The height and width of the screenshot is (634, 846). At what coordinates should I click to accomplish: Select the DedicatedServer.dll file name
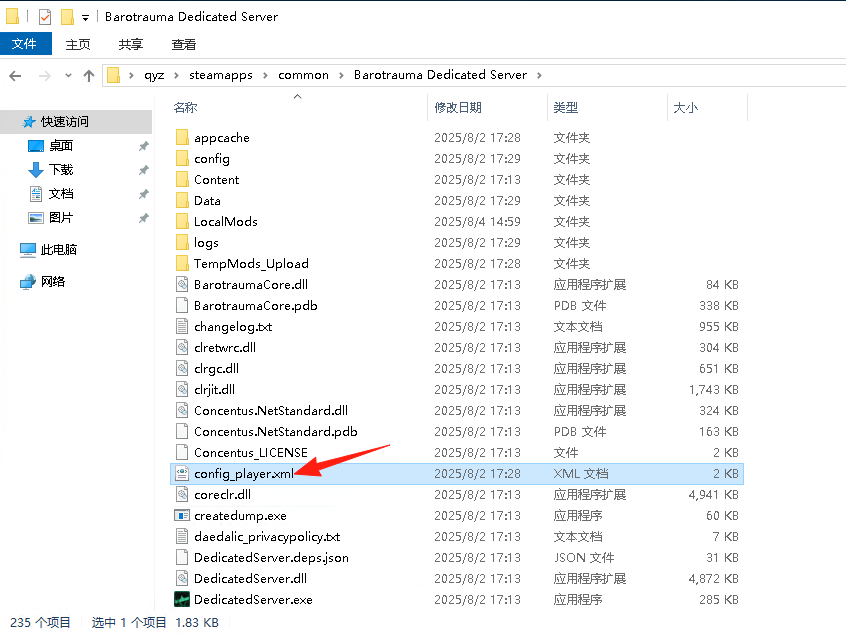[x=250, y=579]
